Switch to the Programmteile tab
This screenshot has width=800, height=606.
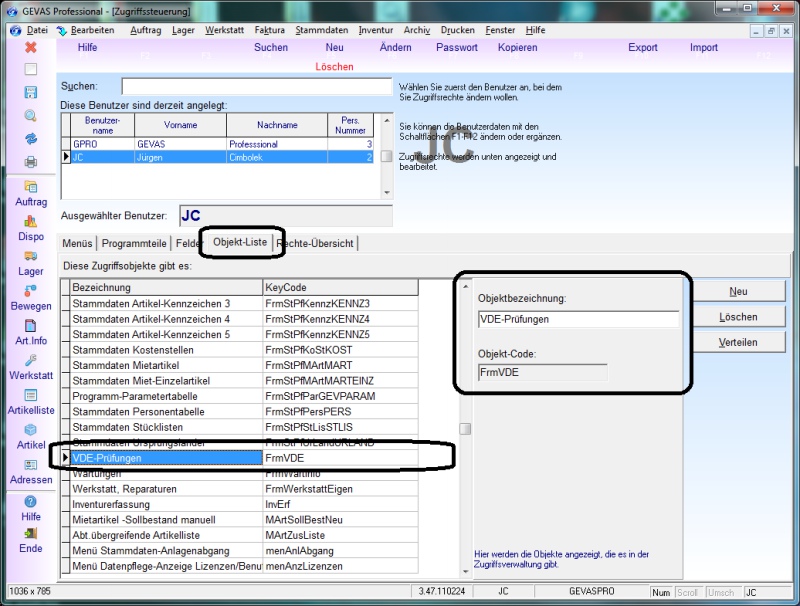[x=134, y=243]
